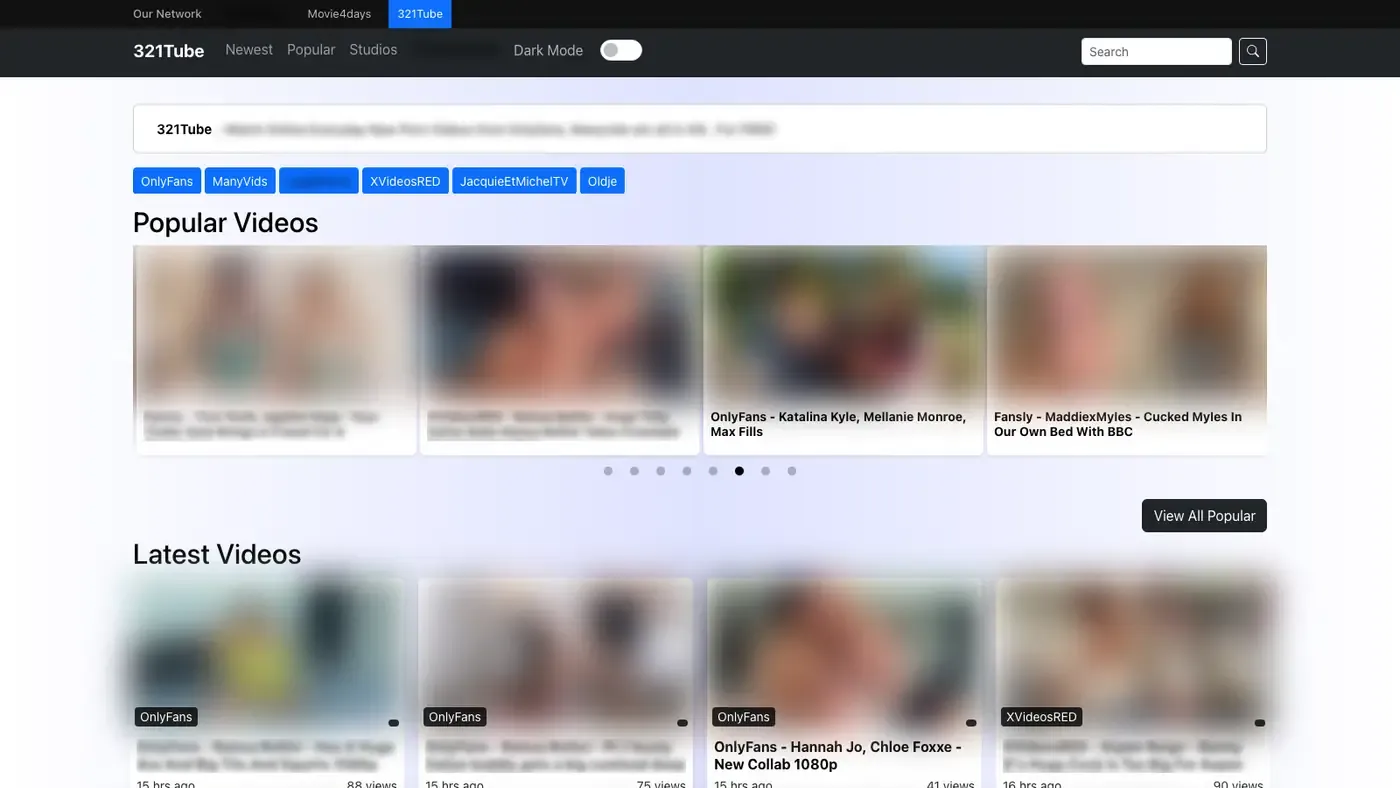Jump to the third carousel slide dot
Image resolution: width=1400 pixels, height=788 pixels.
pyautogui.click(x=661, y=471)
